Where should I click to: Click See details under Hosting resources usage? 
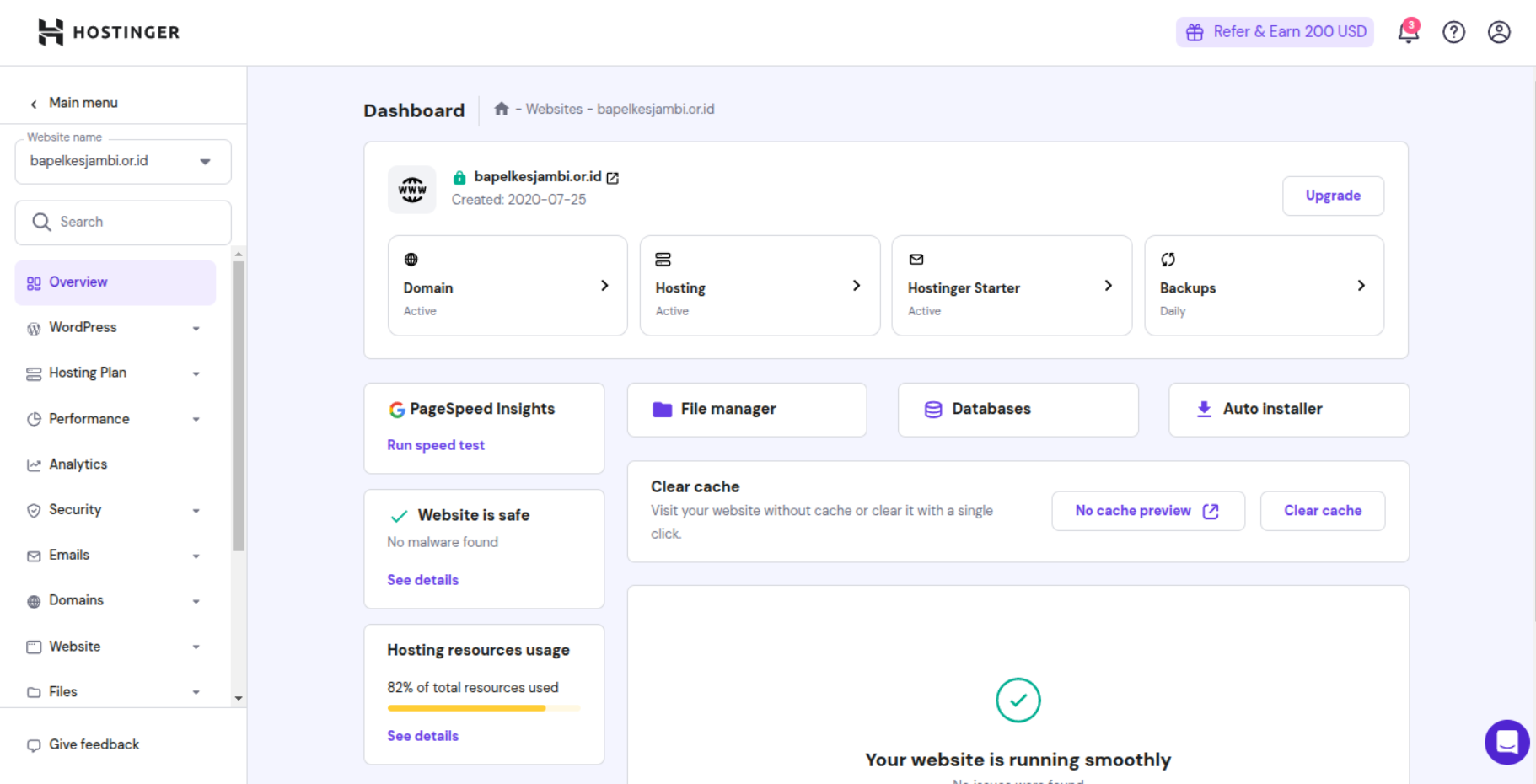[423, 736]
